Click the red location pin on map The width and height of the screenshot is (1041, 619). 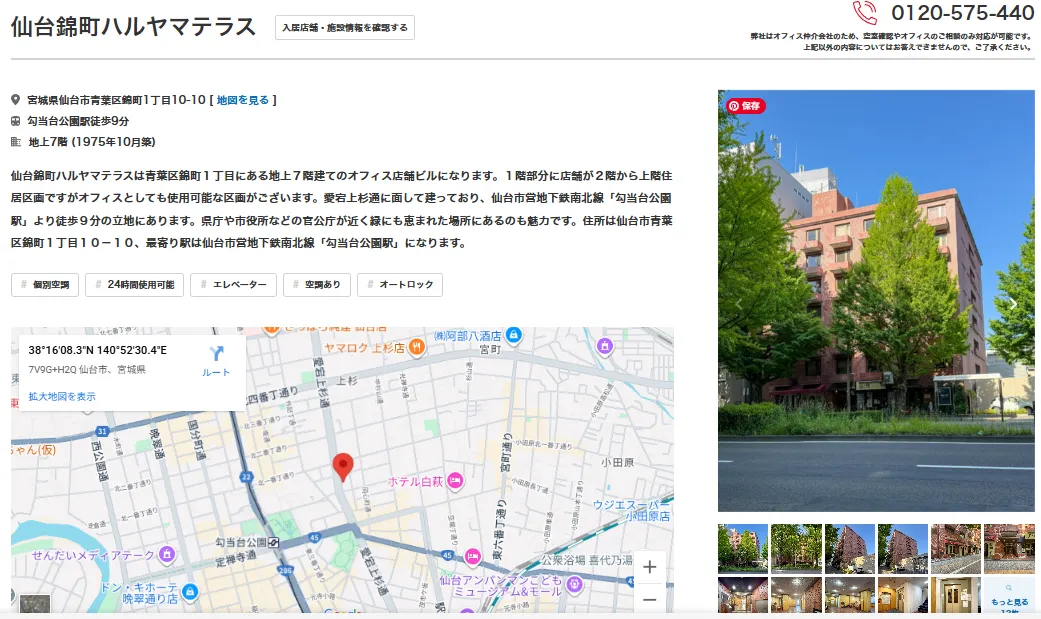click(343, 466)
